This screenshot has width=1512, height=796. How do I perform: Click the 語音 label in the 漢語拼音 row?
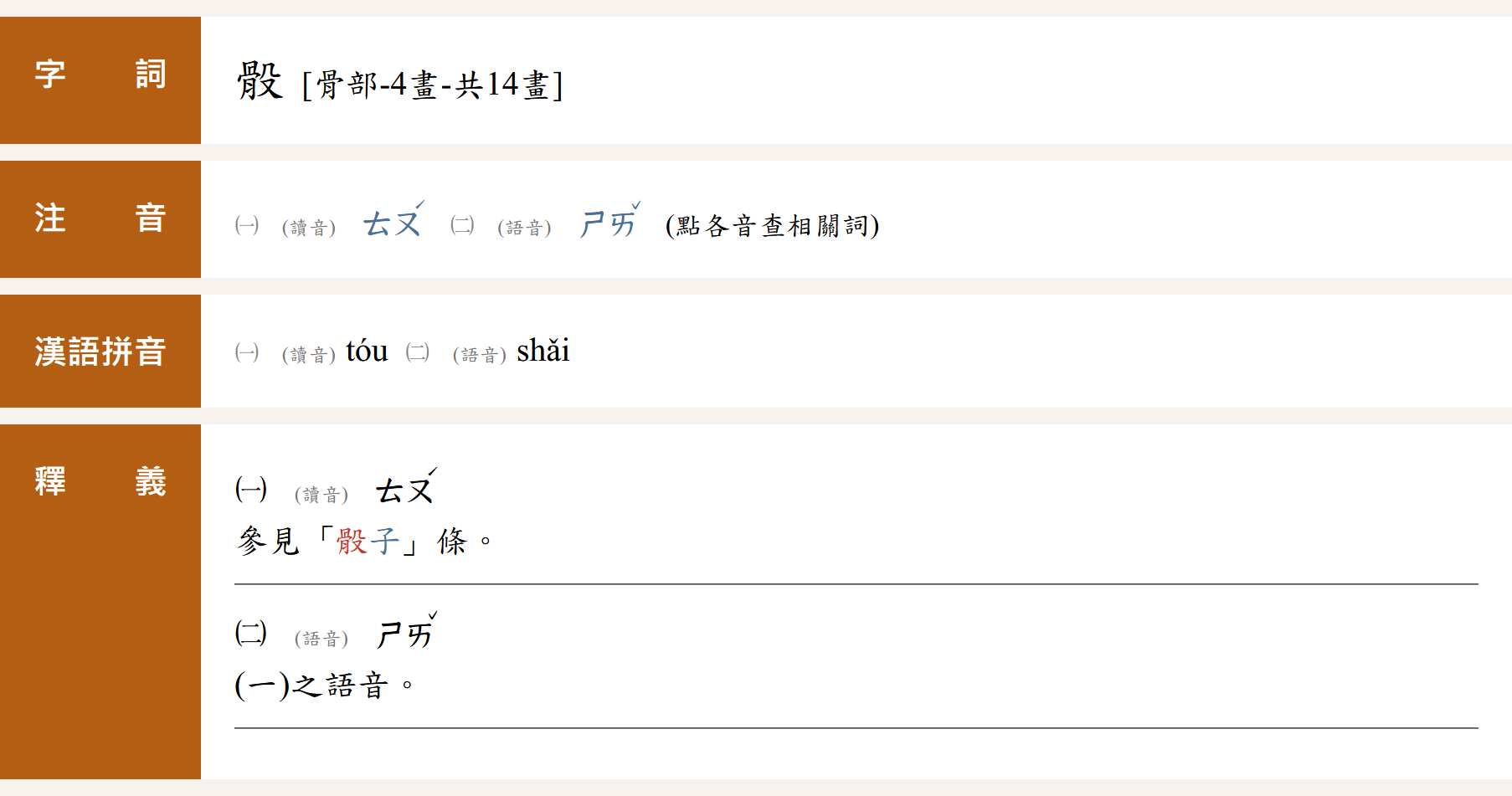480,355
